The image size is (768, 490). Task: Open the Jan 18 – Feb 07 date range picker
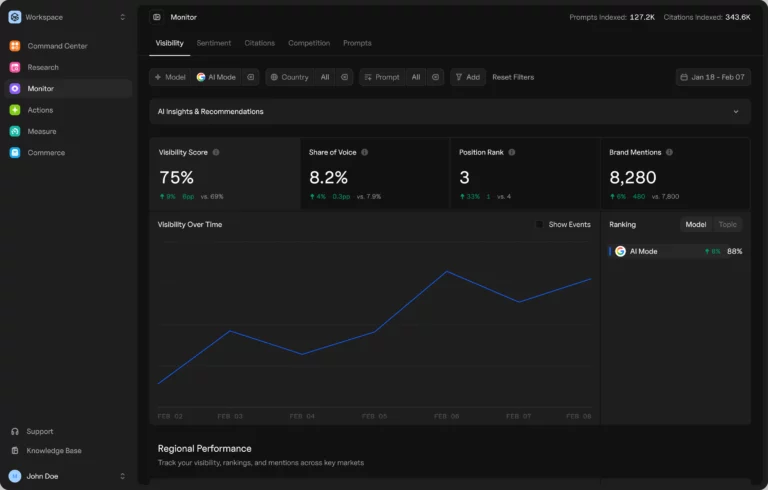click(713, 77)
